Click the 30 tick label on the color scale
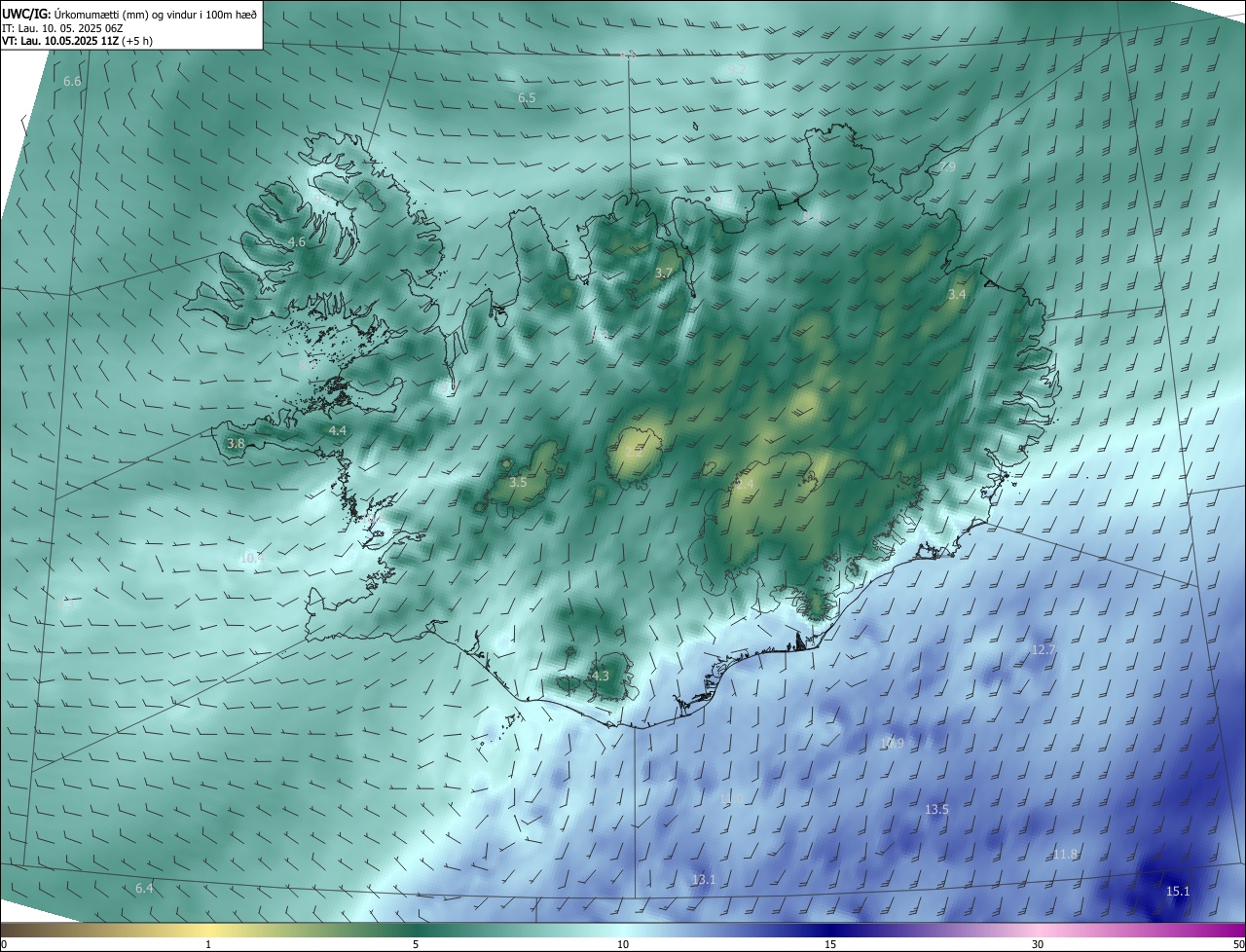1246x952 pixels. (1038, 945)
